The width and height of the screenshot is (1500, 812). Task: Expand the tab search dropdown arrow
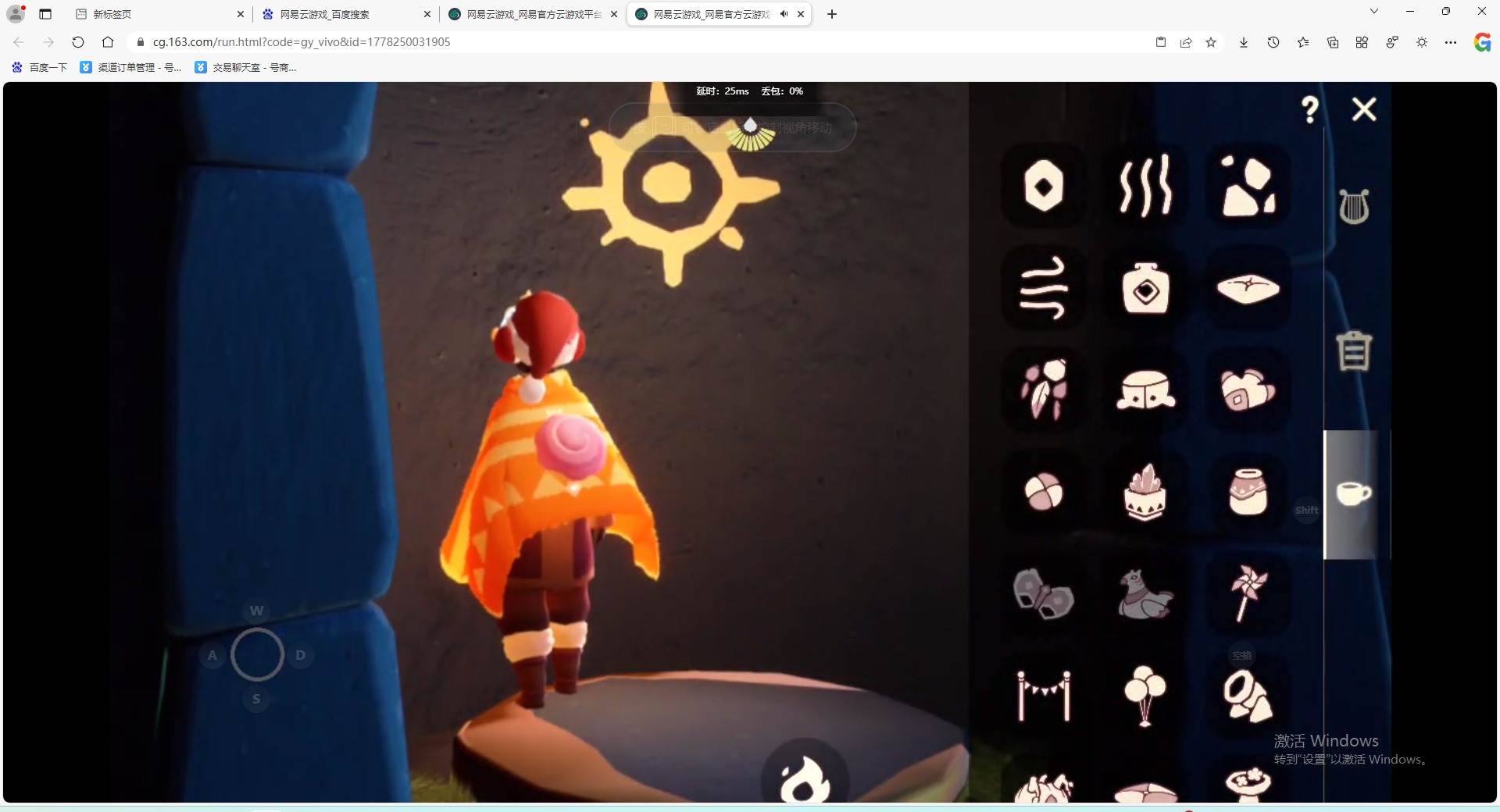click(x=1374, y=12)
